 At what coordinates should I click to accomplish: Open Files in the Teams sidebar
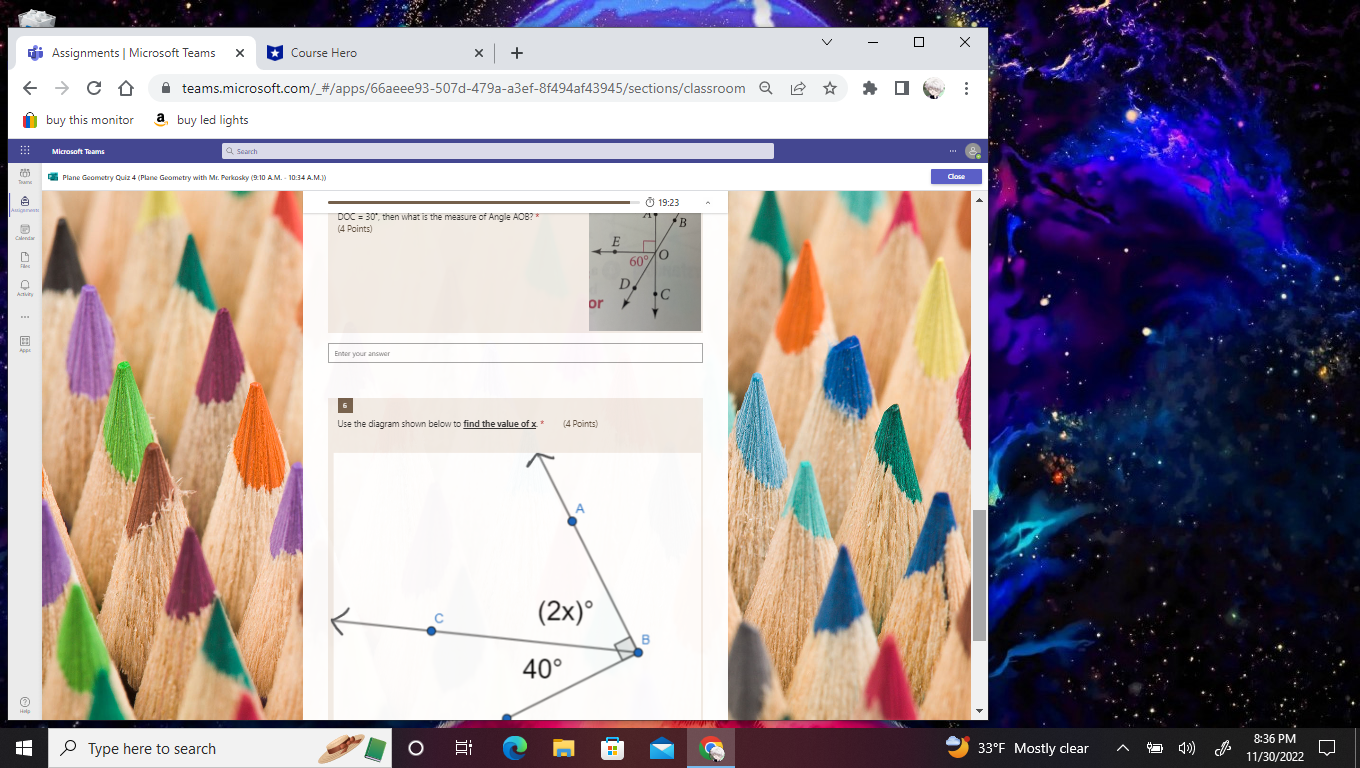24,260
